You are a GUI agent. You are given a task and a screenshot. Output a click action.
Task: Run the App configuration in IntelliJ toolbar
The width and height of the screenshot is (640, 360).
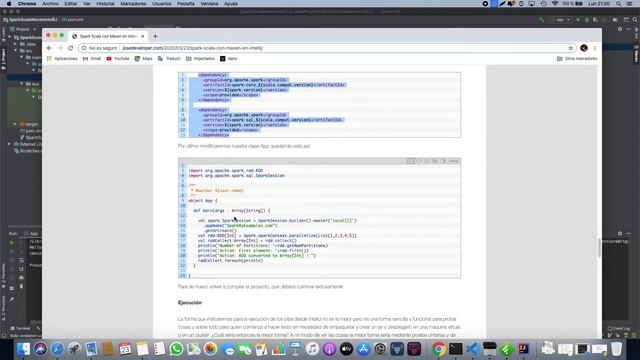click(x=578, y=20)
